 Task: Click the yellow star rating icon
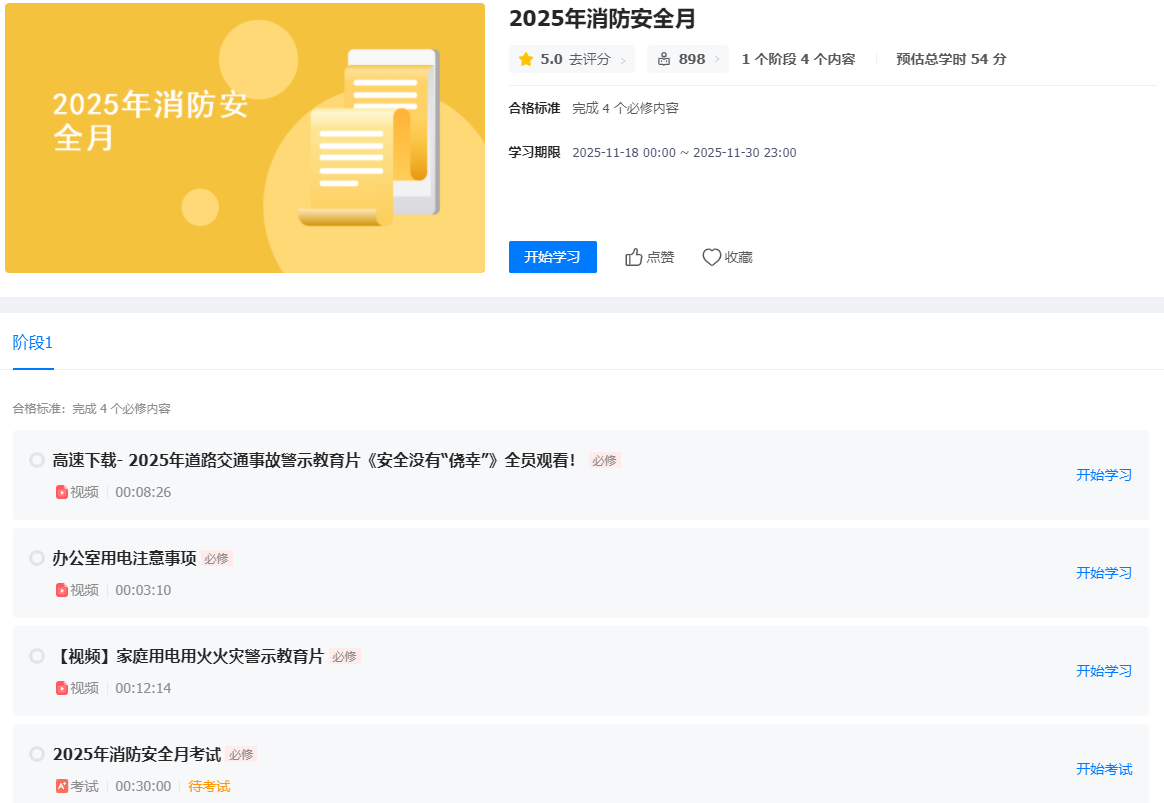click(526, 59)
